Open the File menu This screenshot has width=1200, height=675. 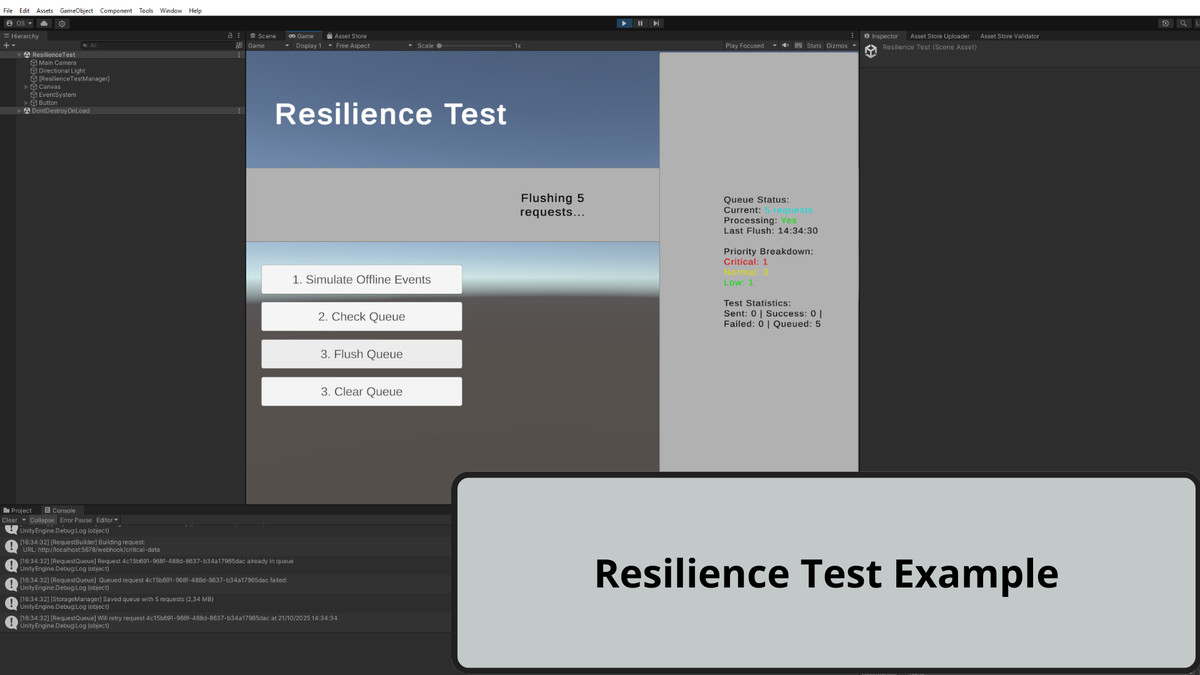pyautogui.click(x=8, y=10)
